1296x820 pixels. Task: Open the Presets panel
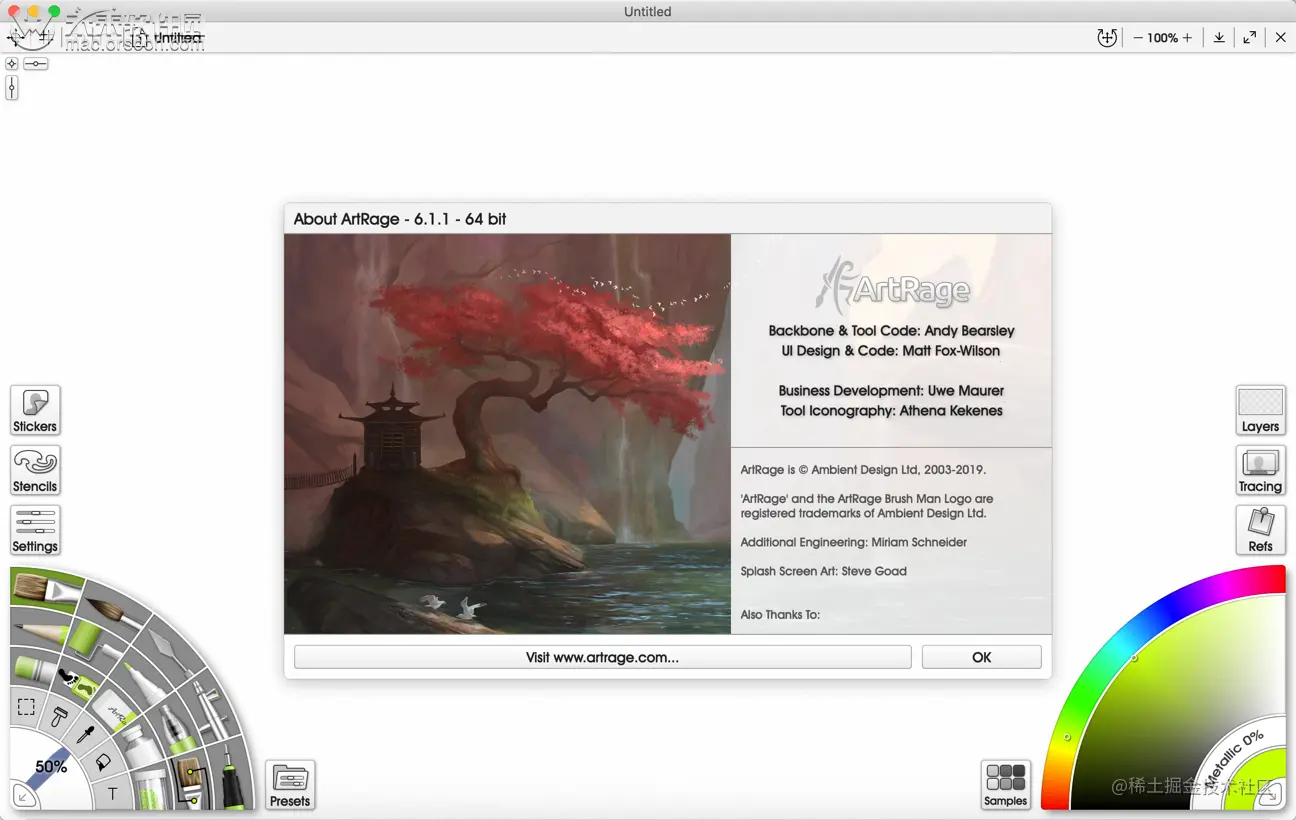pyautogui.click(x=290, y=785)
